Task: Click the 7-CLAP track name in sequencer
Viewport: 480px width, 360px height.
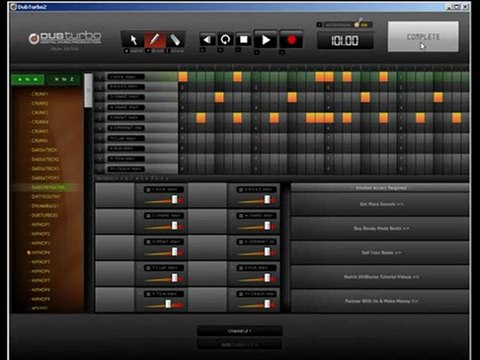Action: [x=126, y=138]
